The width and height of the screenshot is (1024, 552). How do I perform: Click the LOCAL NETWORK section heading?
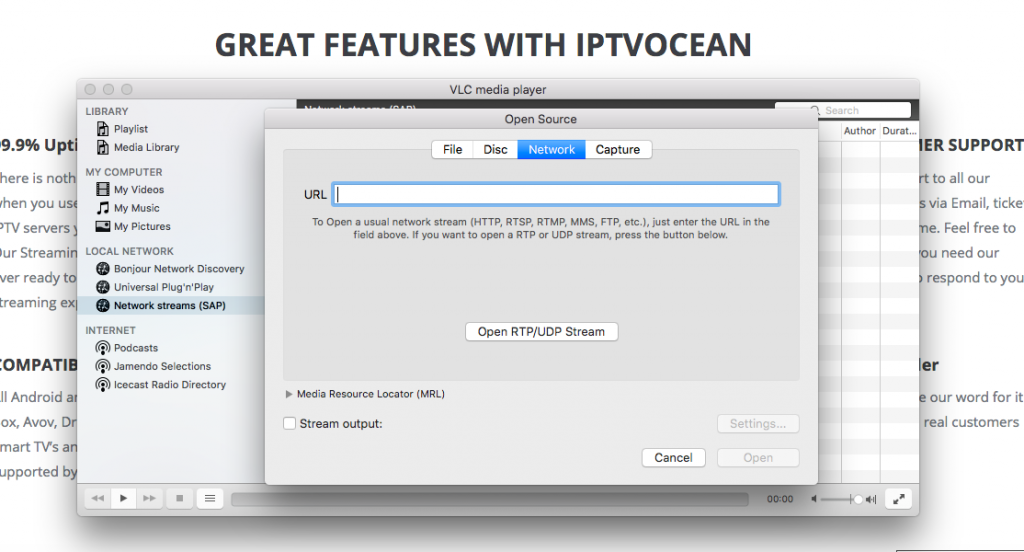129,251
